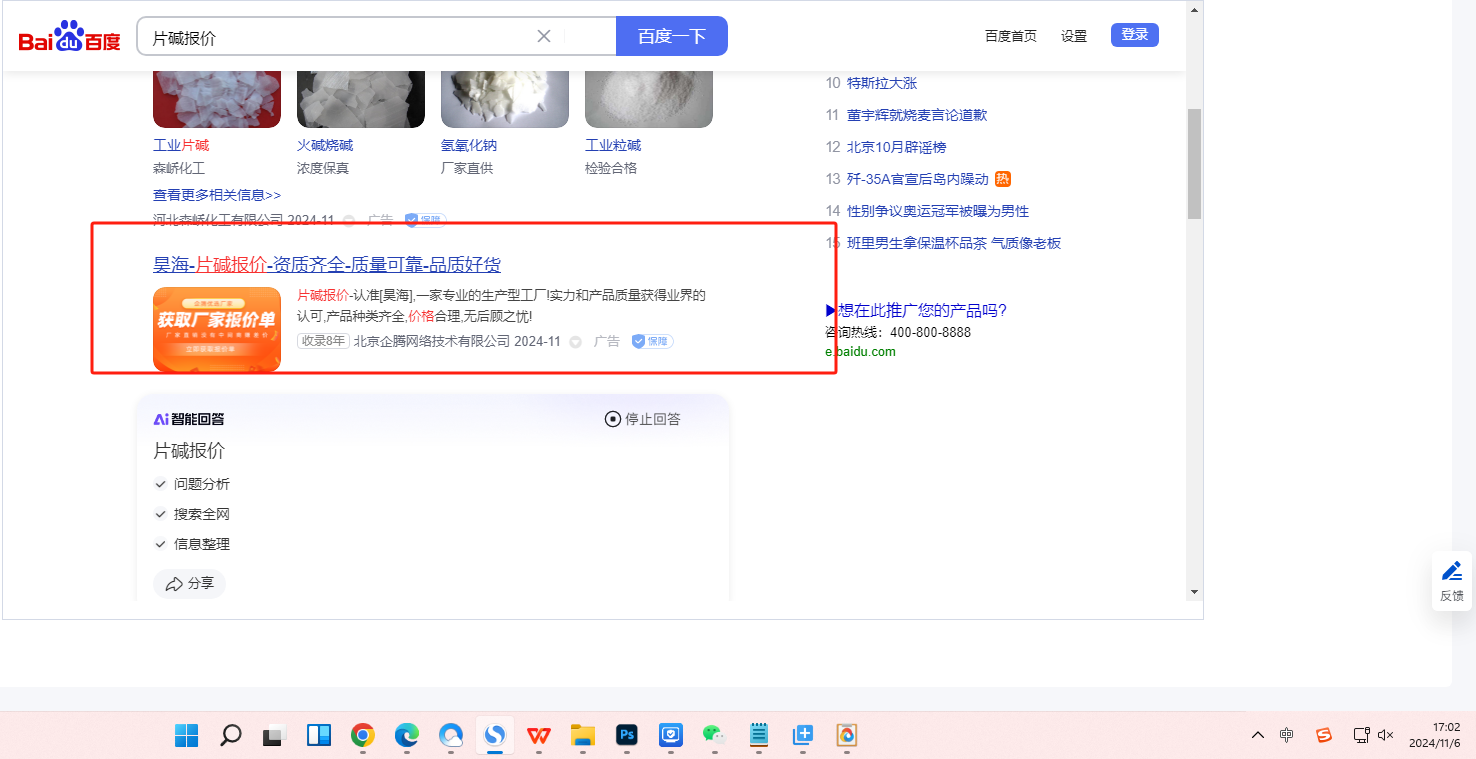The height and width of the screenshot is (759, 1476).
Task: Click the 保障 shield badge in 昊海 ad
Action: (x=652, y=341)
